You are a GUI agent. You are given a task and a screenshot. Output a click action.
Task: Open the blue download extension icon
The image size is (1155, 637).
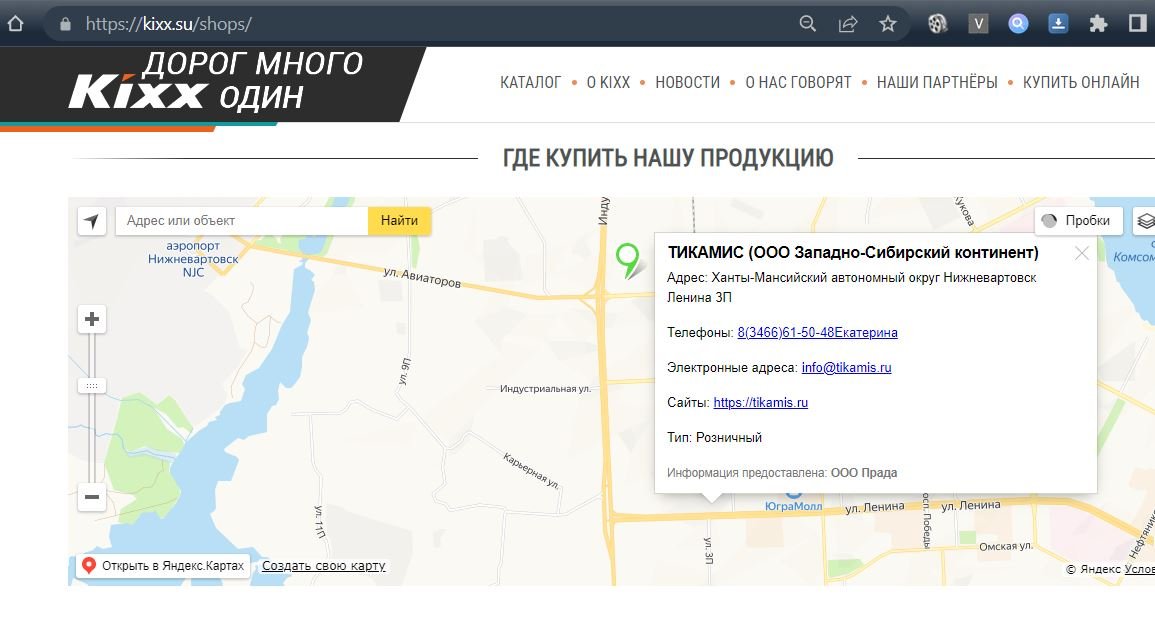(x=1058, y=24)
